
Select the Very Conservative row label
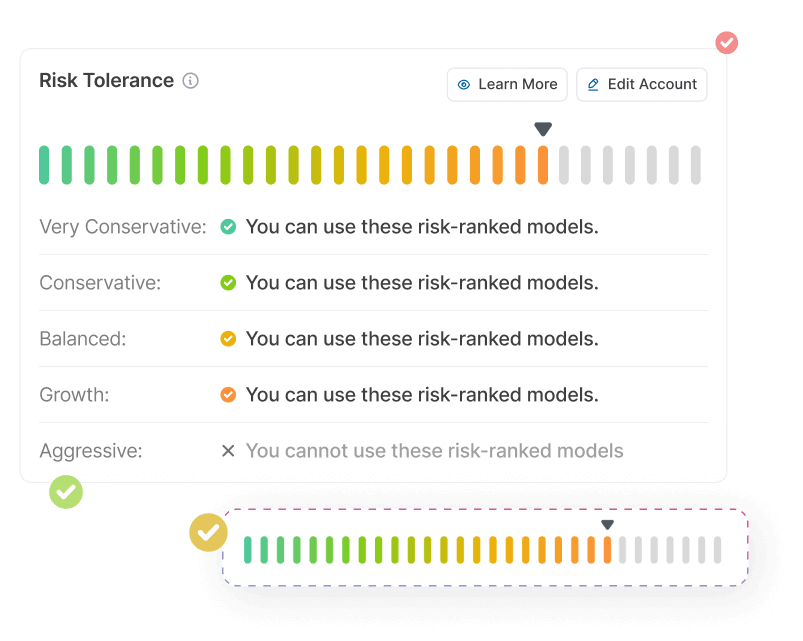123,227
